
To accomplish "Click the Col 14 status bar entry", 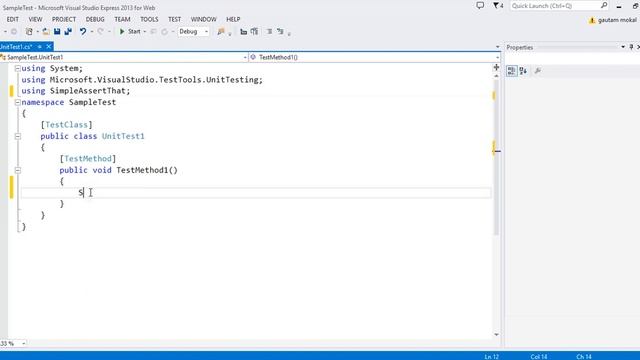I will coord(539,356).
